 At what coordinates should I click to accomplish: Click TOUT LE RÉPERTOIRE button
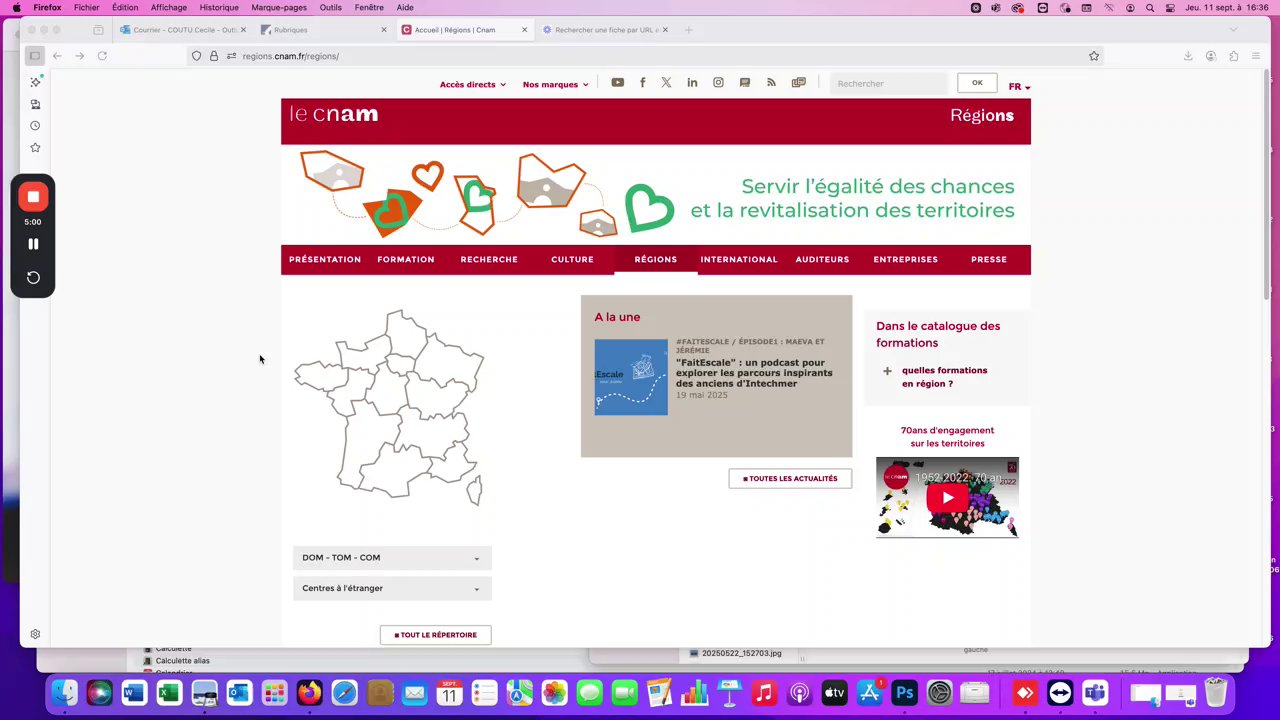tap(435, 634)
